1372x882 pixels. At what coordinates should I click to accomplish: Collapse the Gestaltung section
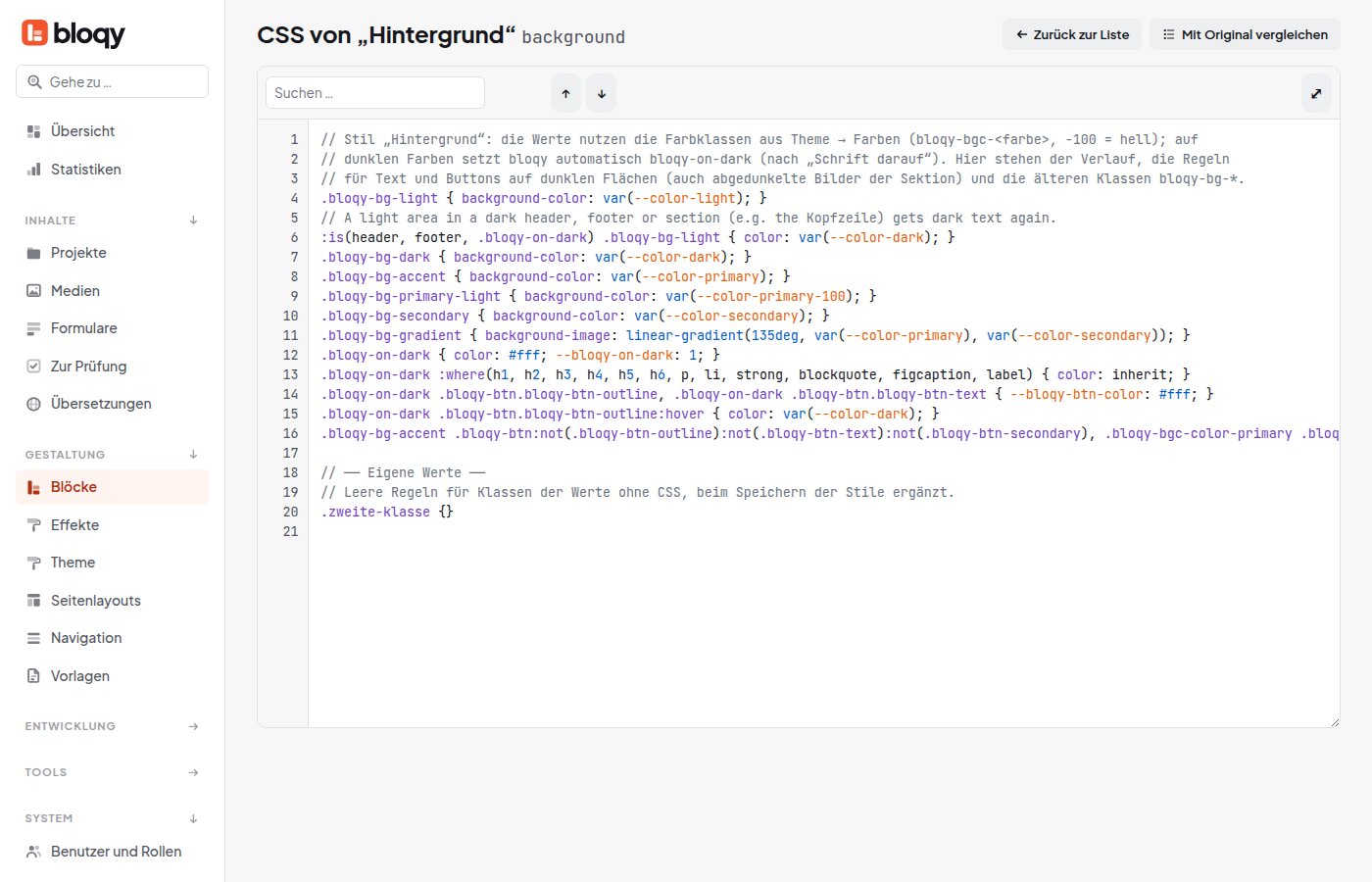tap(193, 455)
